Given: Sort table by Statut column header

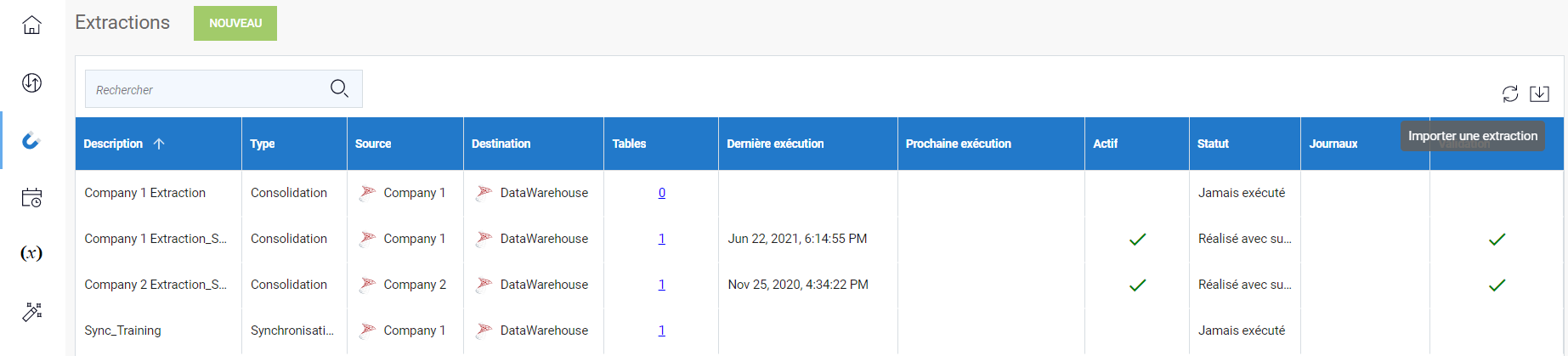Looking at the screenshot, I should point(1213,144).
